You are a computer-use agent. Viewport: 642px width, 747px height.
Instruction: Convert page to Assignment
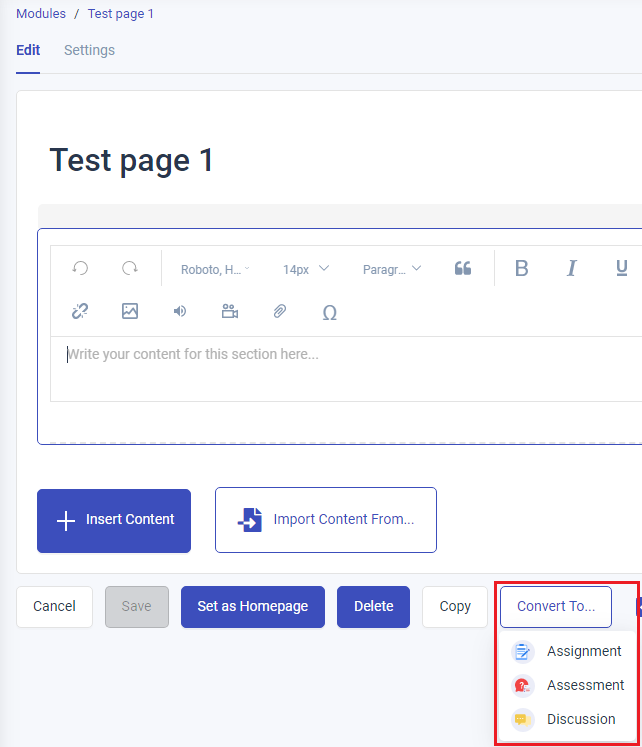pos(566,651)
